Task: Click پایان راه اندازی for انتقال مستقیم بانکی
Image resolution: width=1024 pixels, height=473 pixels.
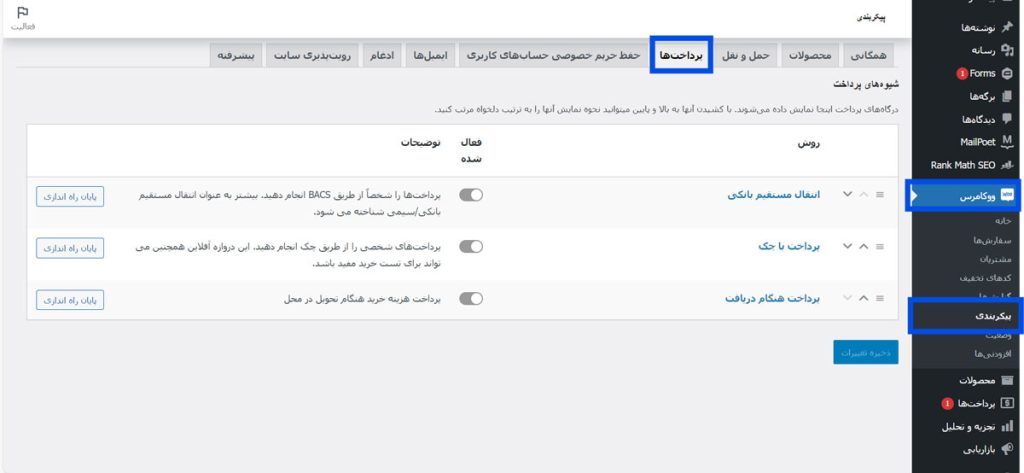Action: [x=70, y=197]
